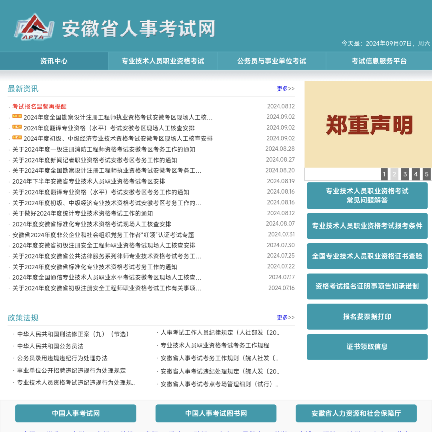This screenshot has width=432, height=432.
Task: Click the 郑重声明 banner image
Action: coord(368,124)
